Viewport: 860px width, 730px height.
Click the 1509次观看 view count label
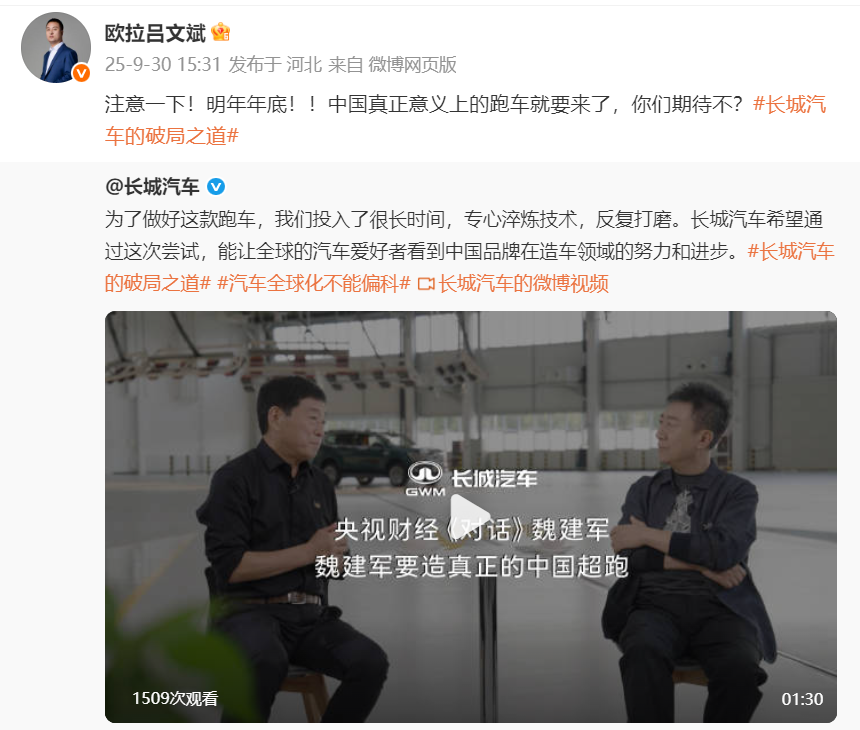(x=175, y=698)
